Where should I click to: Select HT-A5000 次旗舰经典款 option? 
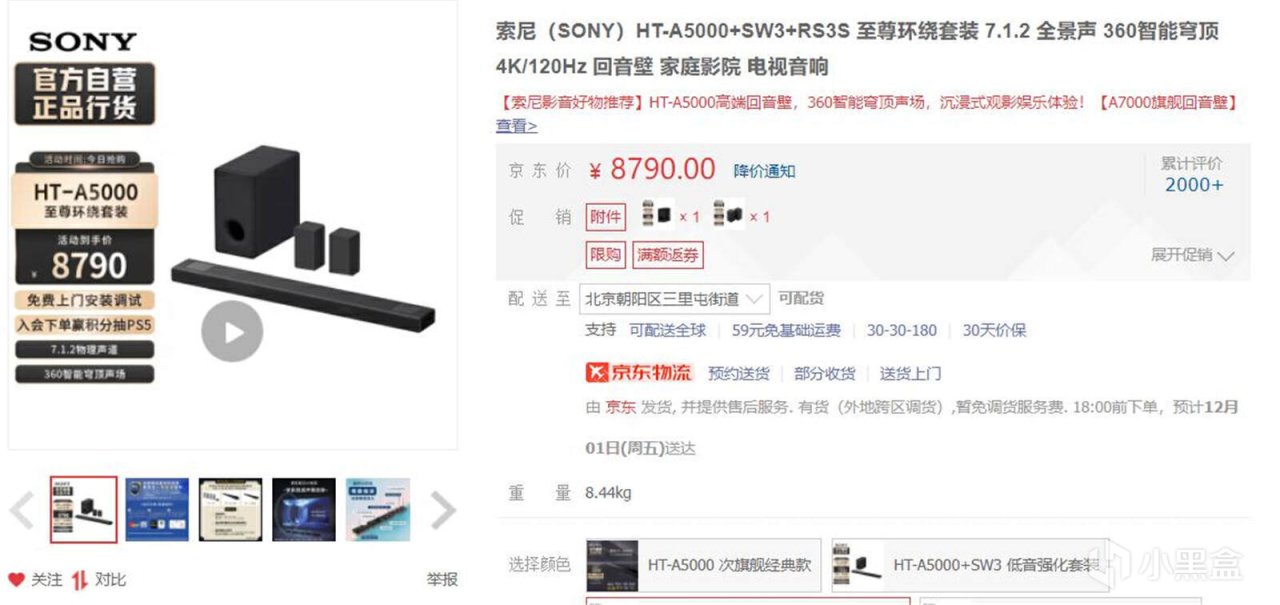pos(703,565)
